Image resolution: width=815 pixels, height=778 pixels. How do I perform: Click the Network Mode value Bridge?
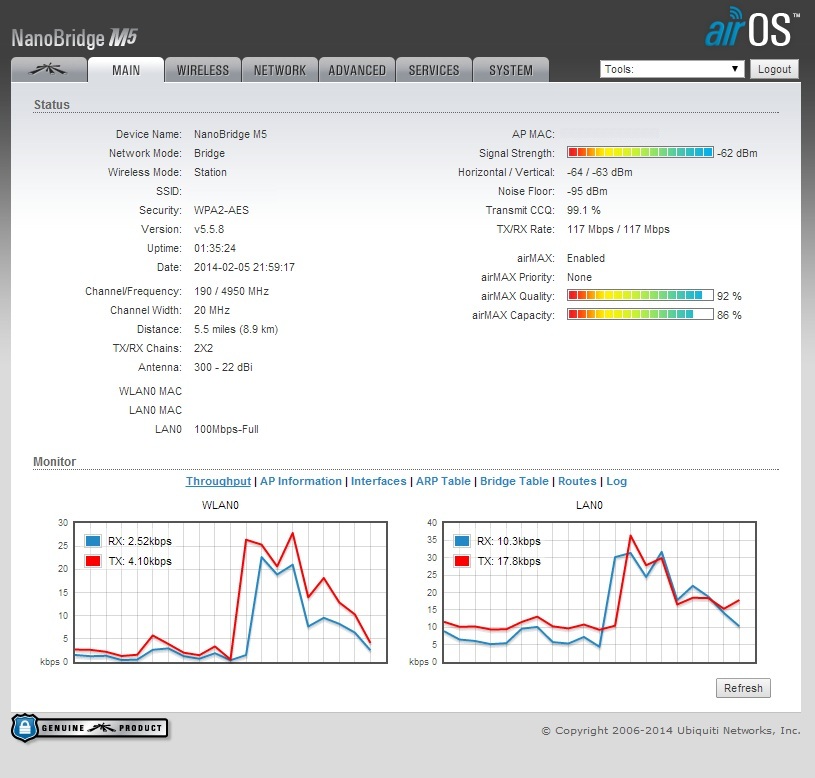click(x=209, y=153)
